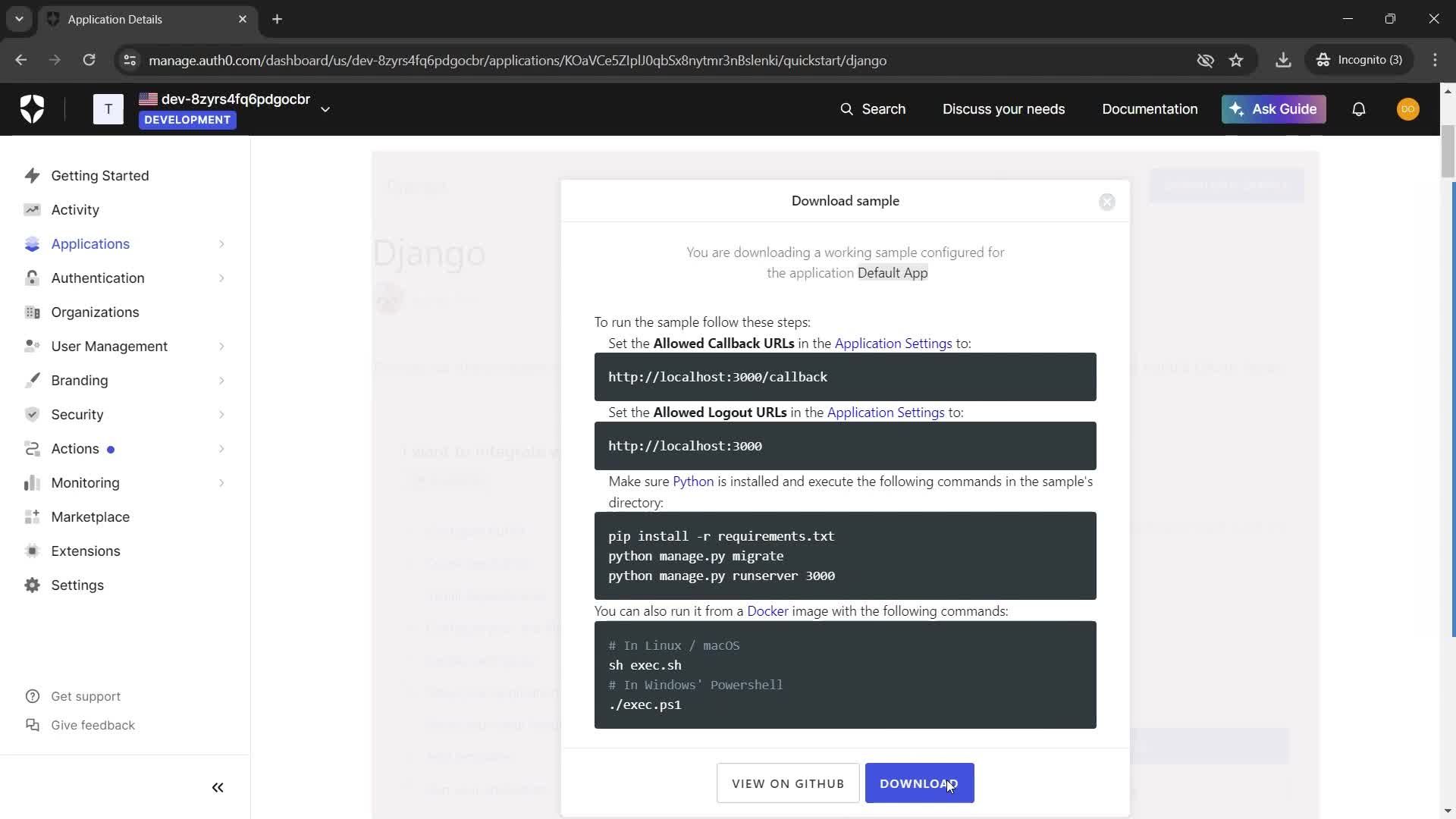Open the browser tab search dropdown

tap(19, 19)
